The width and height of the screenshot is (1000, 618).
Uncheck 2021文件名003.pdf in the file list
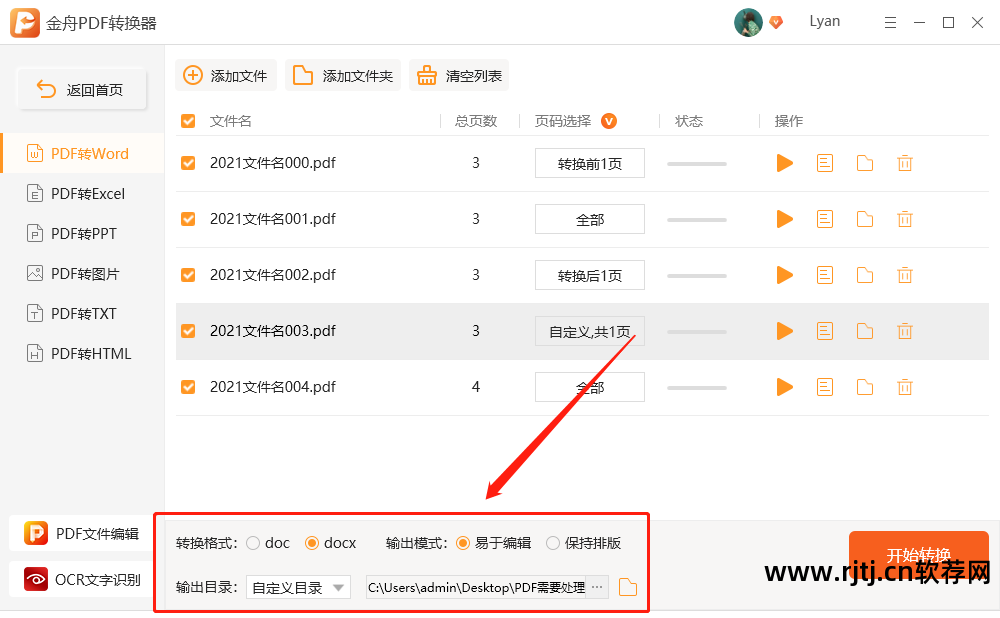tap(187, 330)
